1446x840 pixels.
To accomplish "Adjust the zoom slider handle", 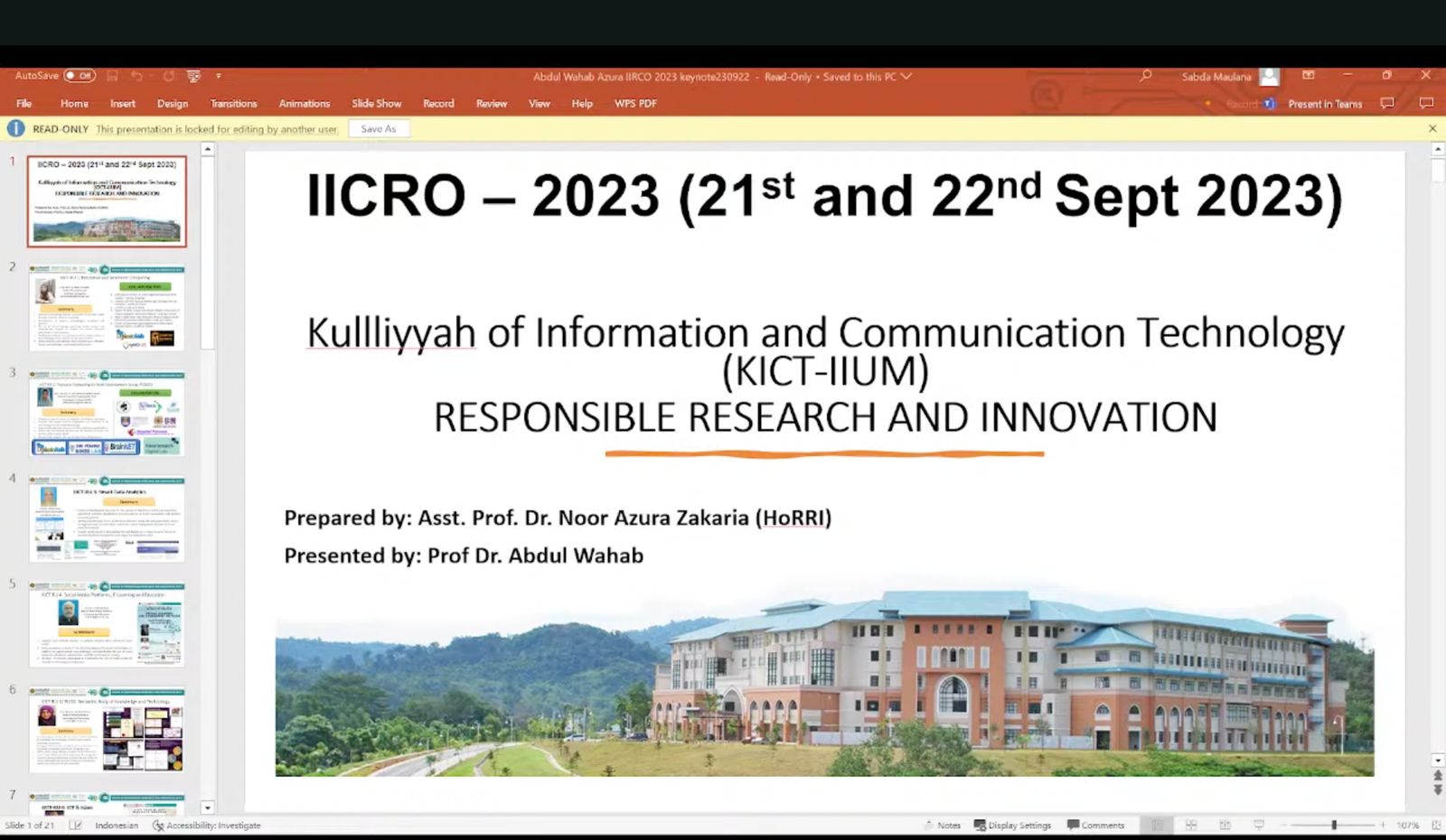I will [x=1334, y=825].
